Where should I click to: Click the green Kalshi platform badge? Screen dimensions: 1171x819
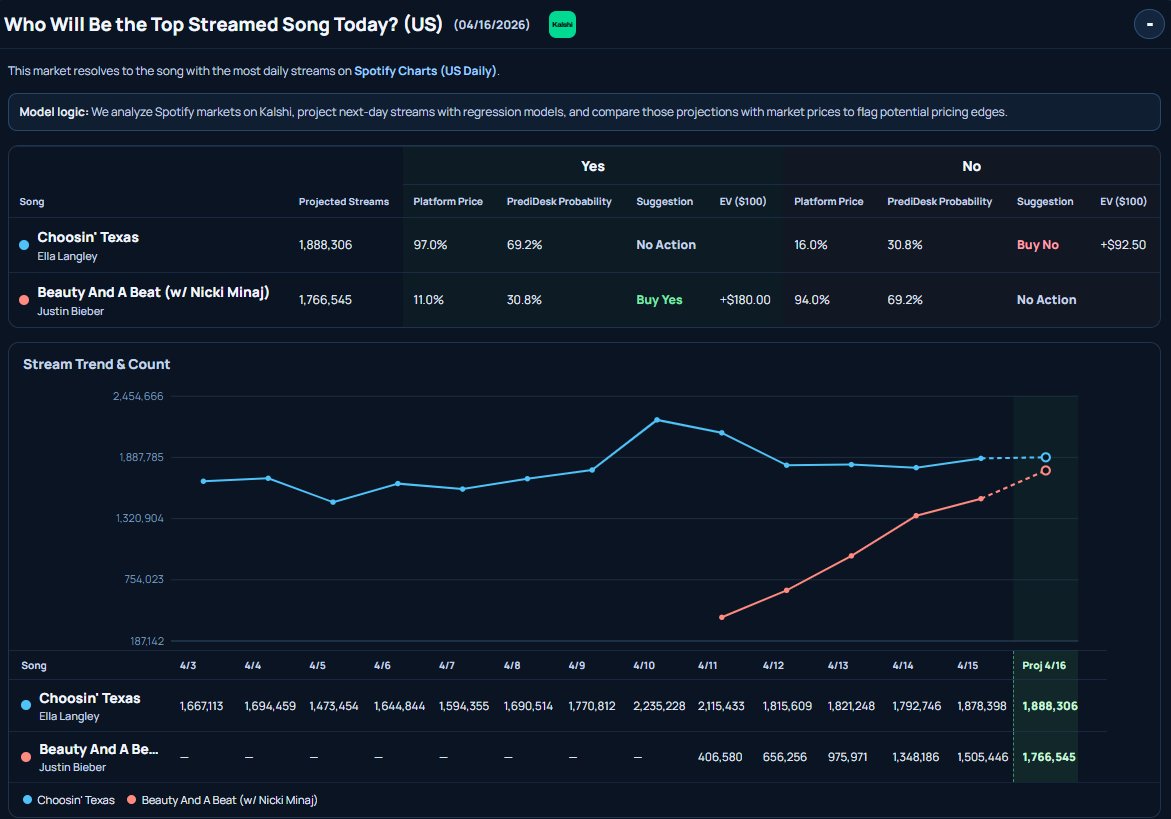[562, 25]
